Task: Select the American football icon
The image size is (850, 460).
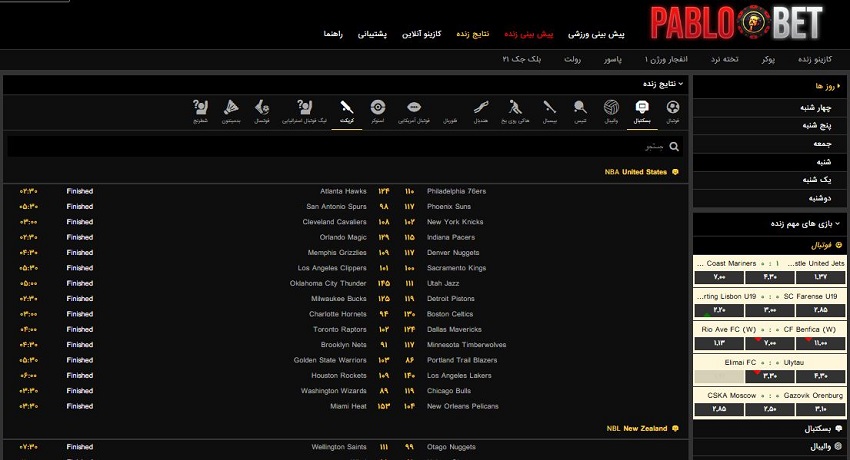Action: click(x=414, y=107)
